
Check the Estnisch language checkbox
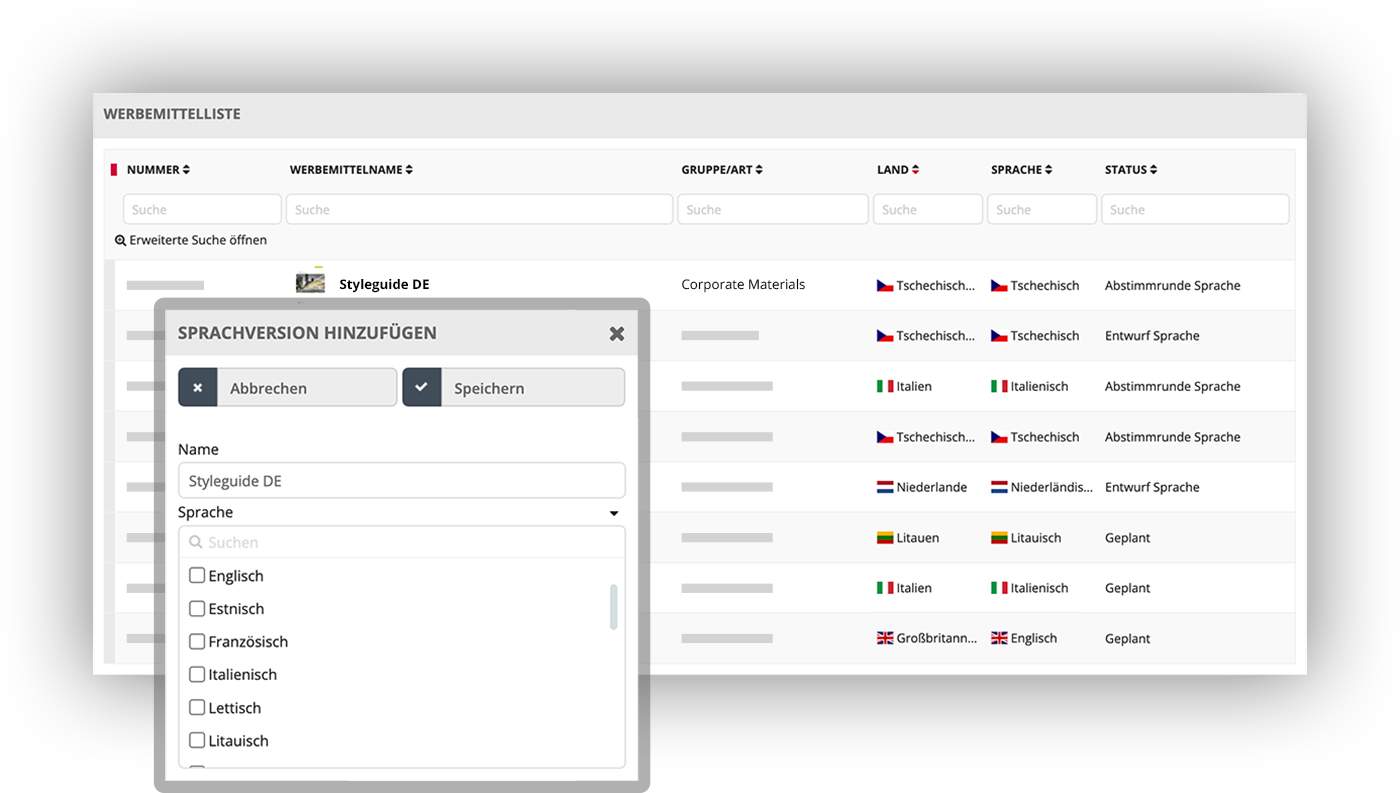(x=197, y=608)
